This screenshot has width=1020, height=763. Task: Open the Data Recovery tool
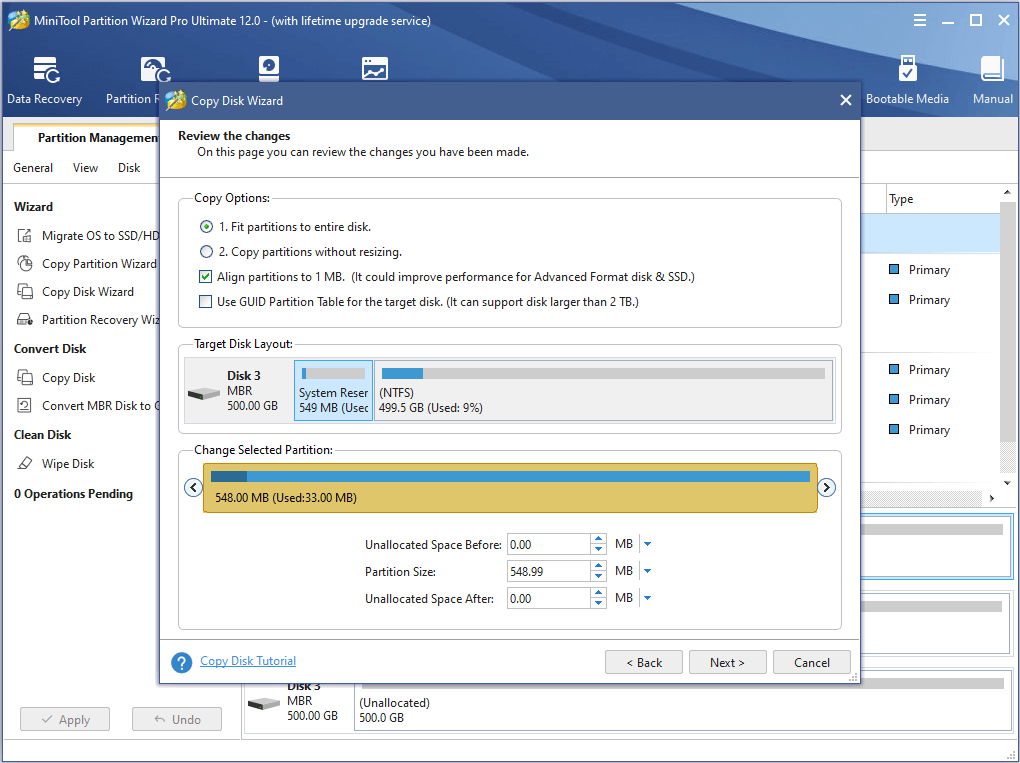(x=44, y=79)
